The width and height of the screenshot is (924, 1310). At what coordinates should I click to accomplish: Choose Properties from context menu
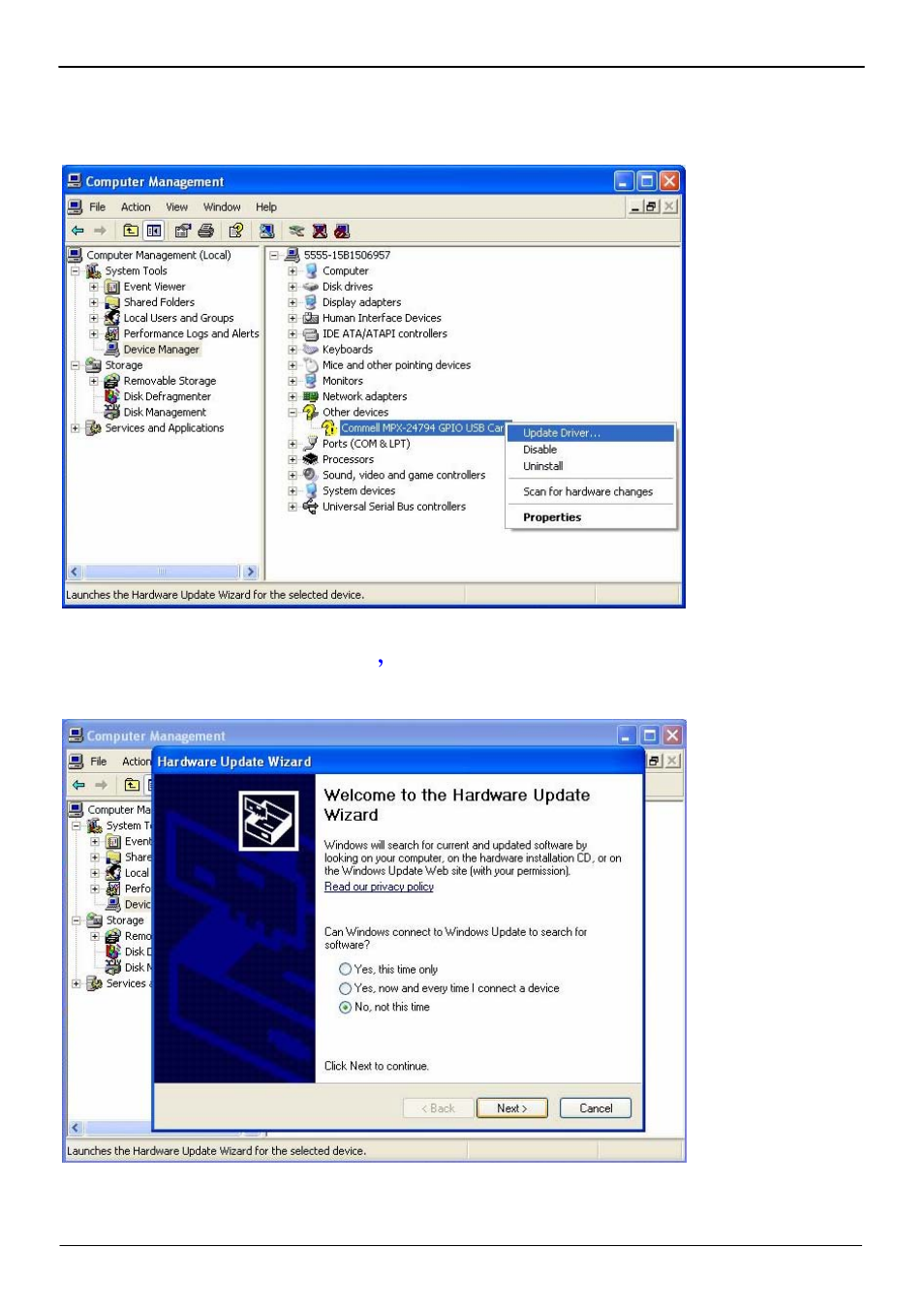point(590,517)
